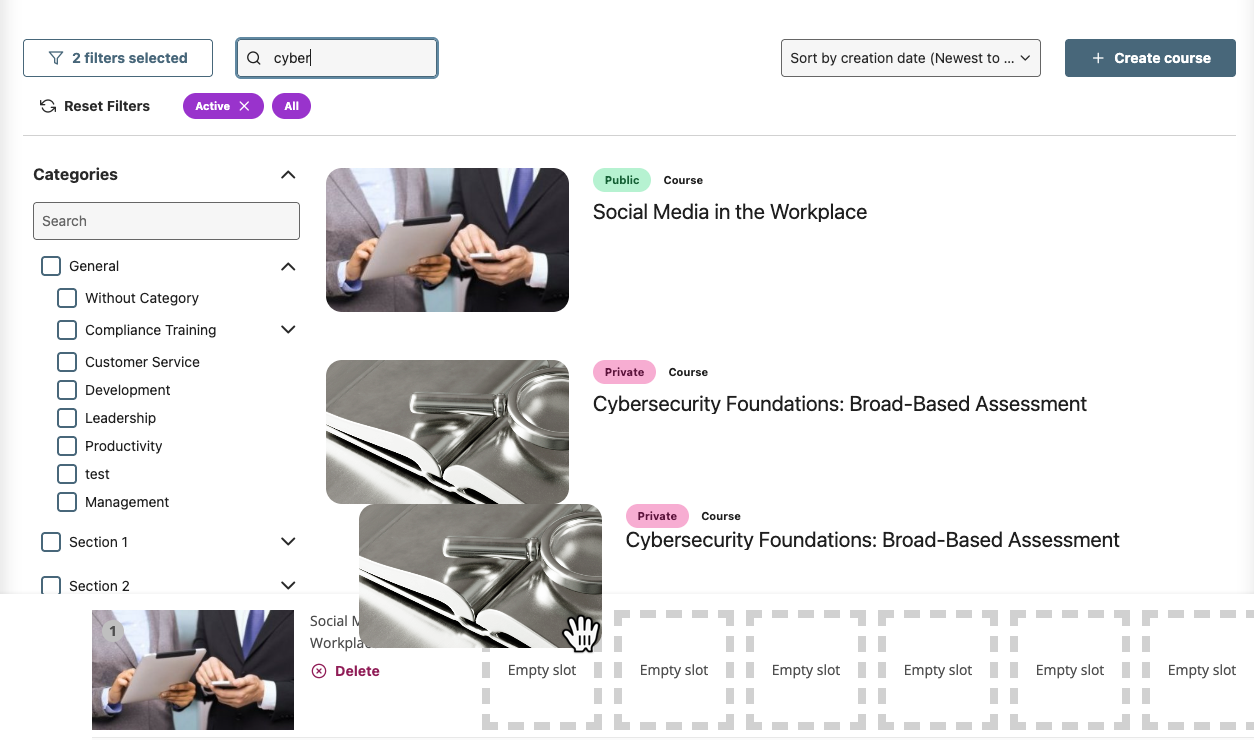Viewport: 1254px width, 740px height.
Task: Check the Customer Service checkbox
Action: click(67, 362)
